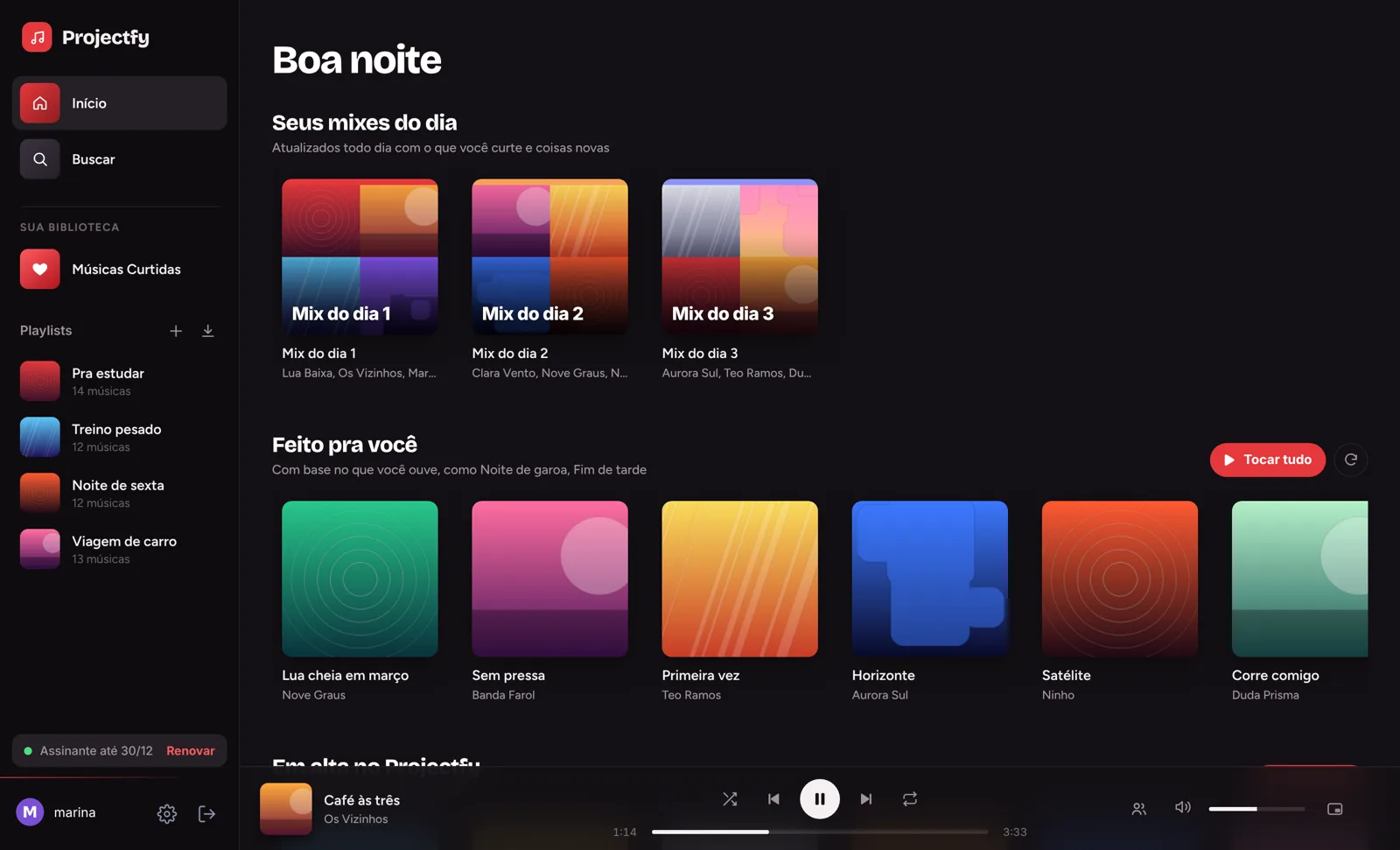The image size is (1400, 850).
Task: Click the import playlist download icon
Action: tap(208, 331)
